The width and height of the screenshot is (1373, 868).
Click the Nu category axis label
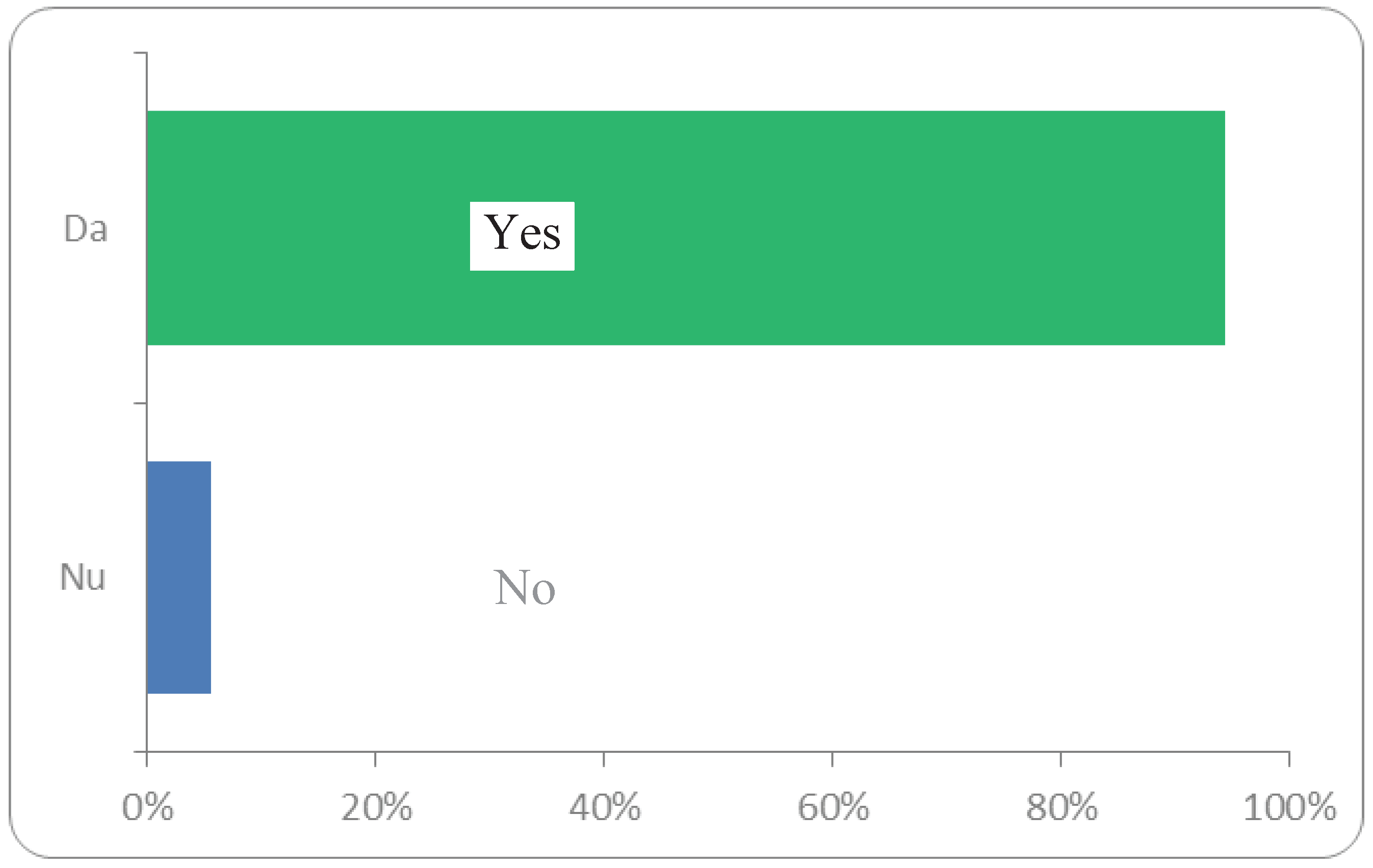click(83, 577)
